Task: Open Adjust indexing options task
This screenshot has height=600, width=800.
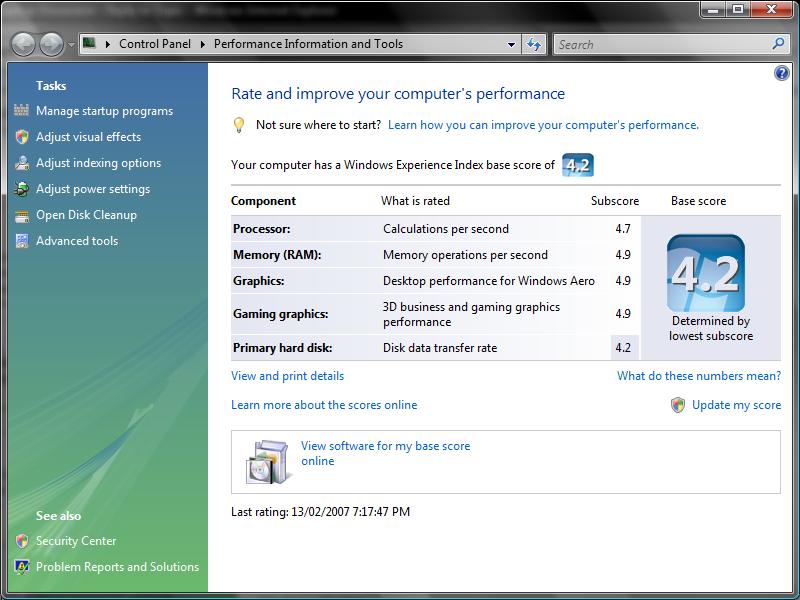Action: tap(98, 163)
